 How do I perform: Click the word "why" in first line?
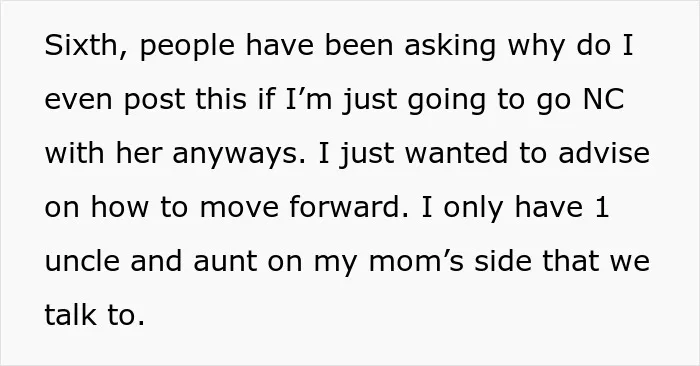pyautogui.click(x=536, y=47)
